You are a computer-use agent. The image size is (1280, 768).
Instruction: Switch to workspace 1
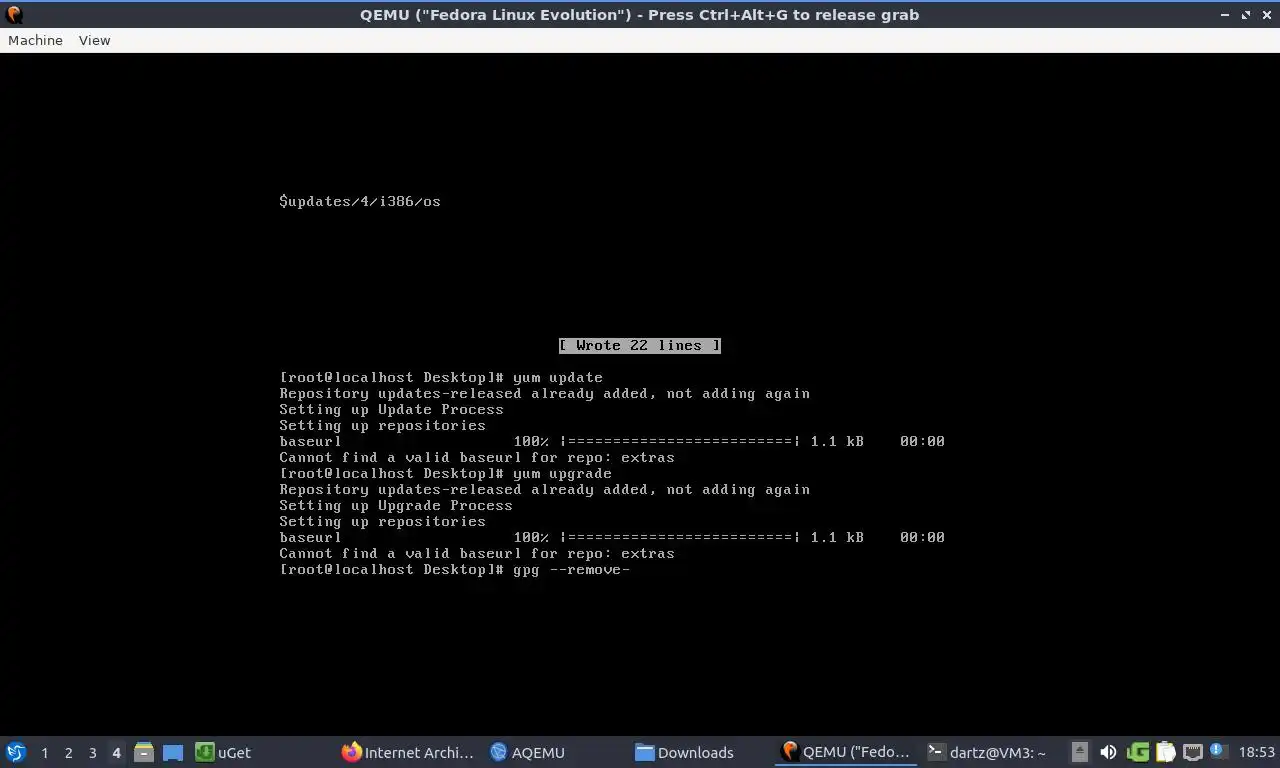click(x=44, y=752)
